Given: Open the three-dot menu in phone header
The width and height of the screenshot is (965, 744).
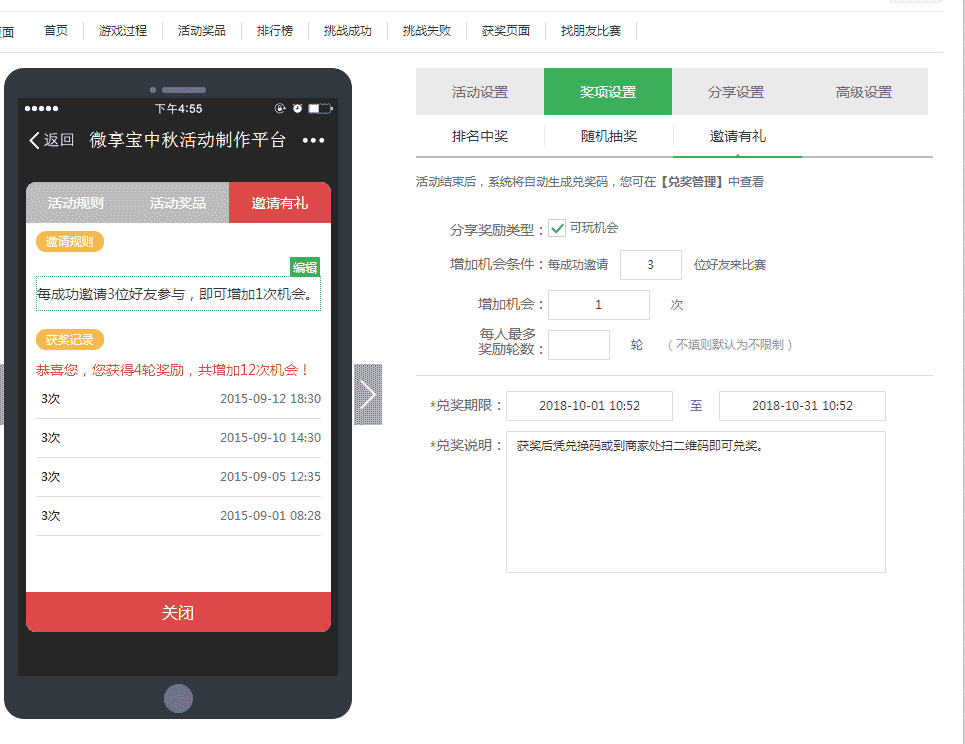Looking at the screenshot, I should (x=313, y=140).
